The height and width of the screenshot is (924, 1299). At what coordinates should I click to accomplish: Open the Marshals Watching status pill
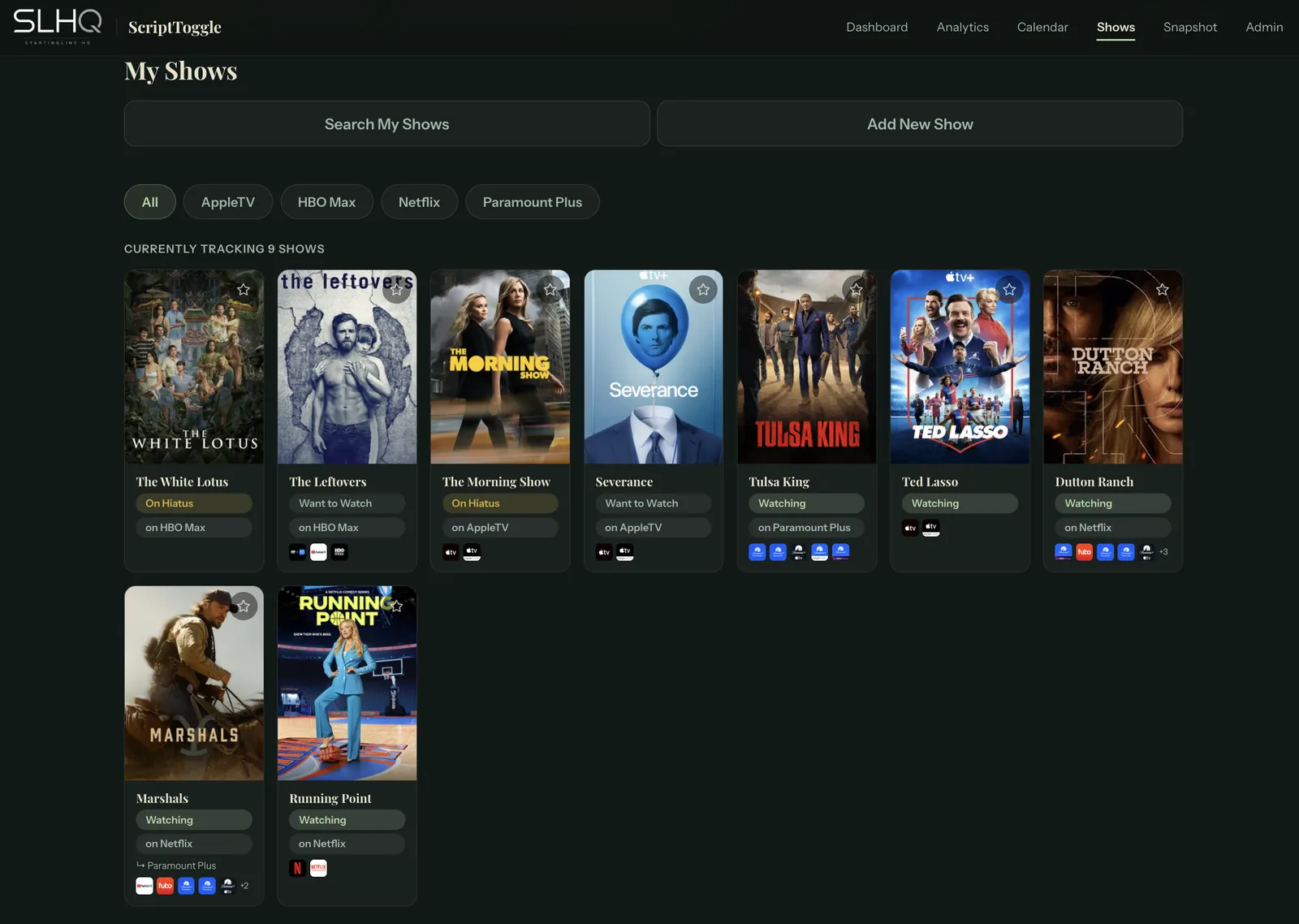pos(194,820)
